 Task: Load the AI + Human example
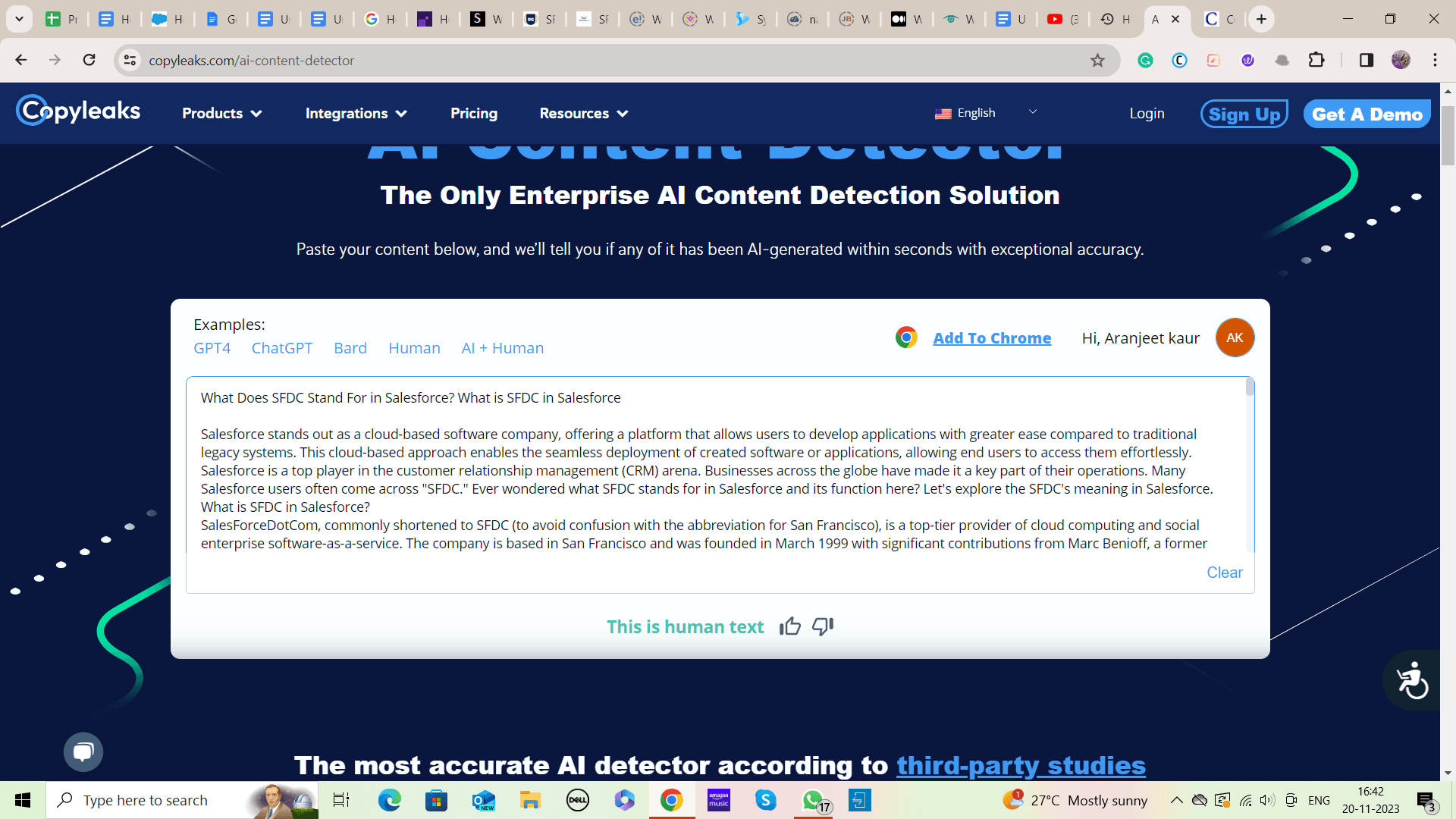502,348
